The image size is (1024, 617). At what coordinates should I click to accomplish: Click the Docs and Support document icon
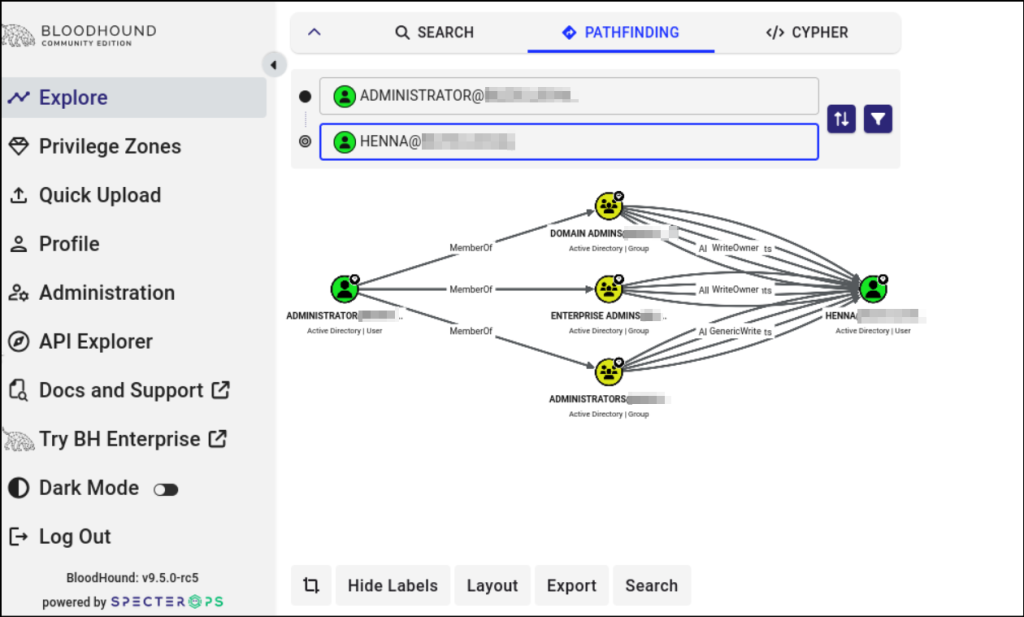18,390
